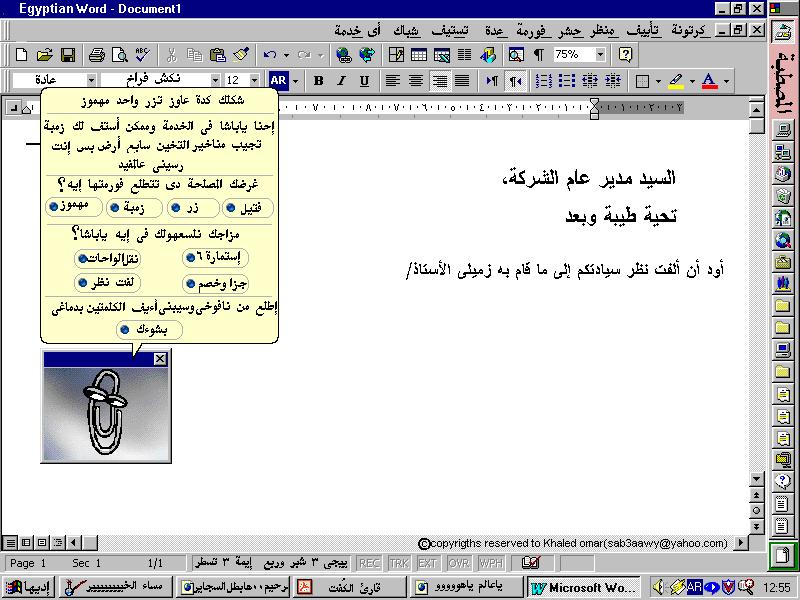800x600 pixels.
Task: Switch to ياعالم ياهوووو taskbar window
Action: [x=467, y=587]
